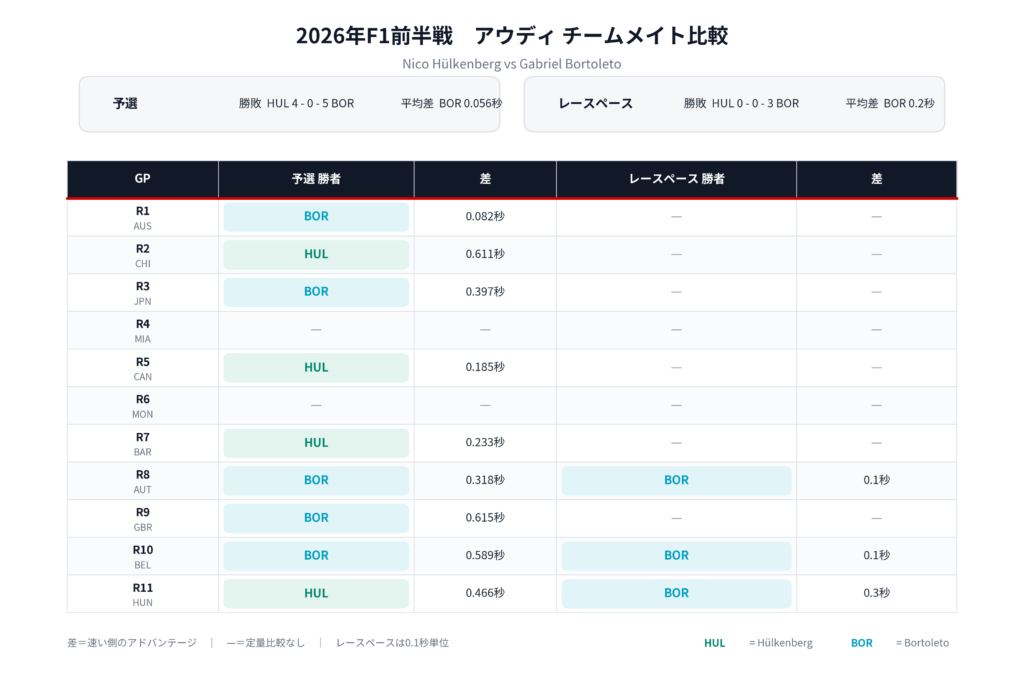The image size is (1024, 698).
Task: Click the race pace BOR badge in R10 row
Action: coord(677,556)
